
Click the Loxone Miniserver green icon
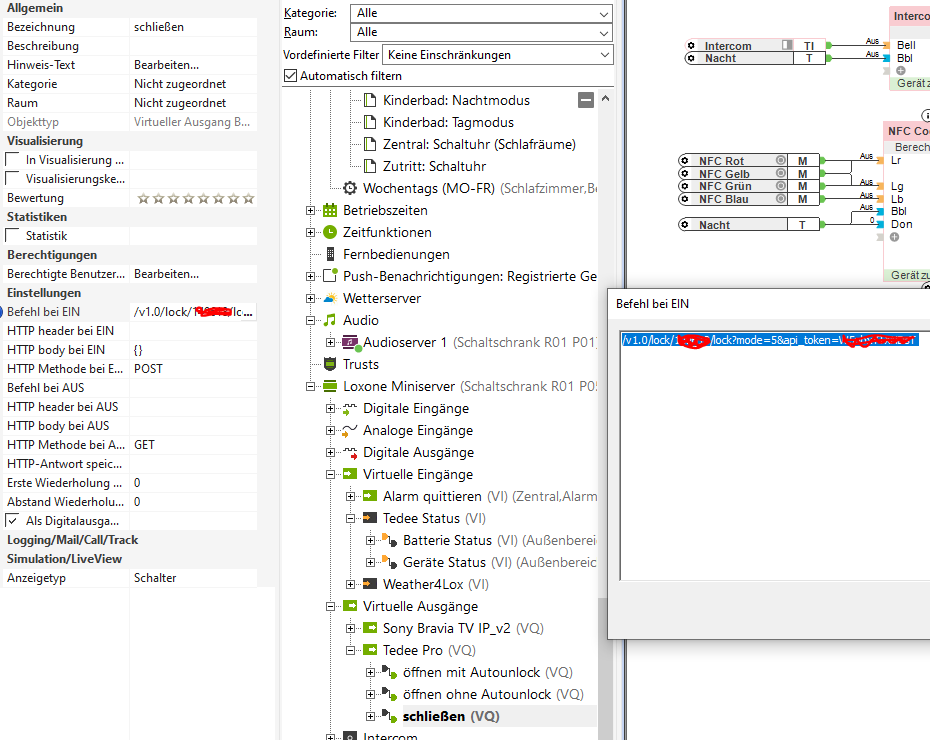point(330,386)
